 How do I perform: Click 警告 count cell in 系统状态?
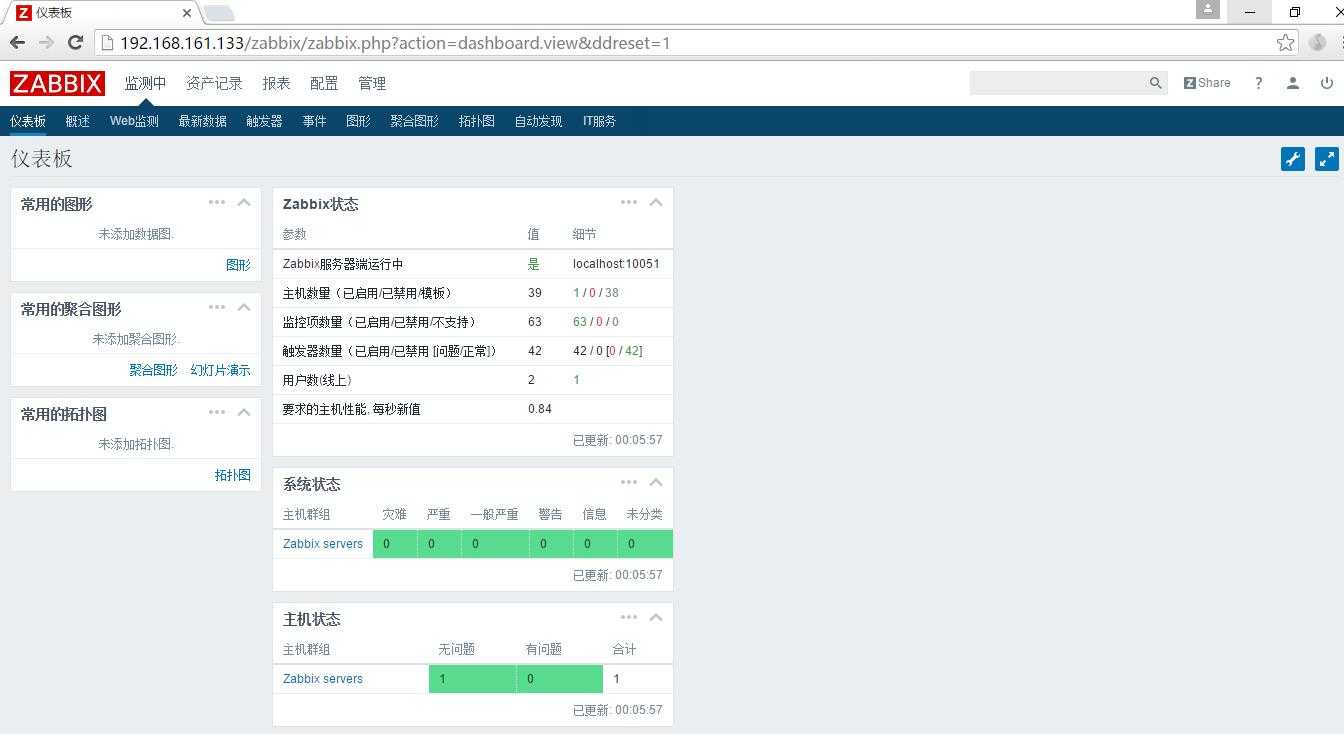coord(551,544)
